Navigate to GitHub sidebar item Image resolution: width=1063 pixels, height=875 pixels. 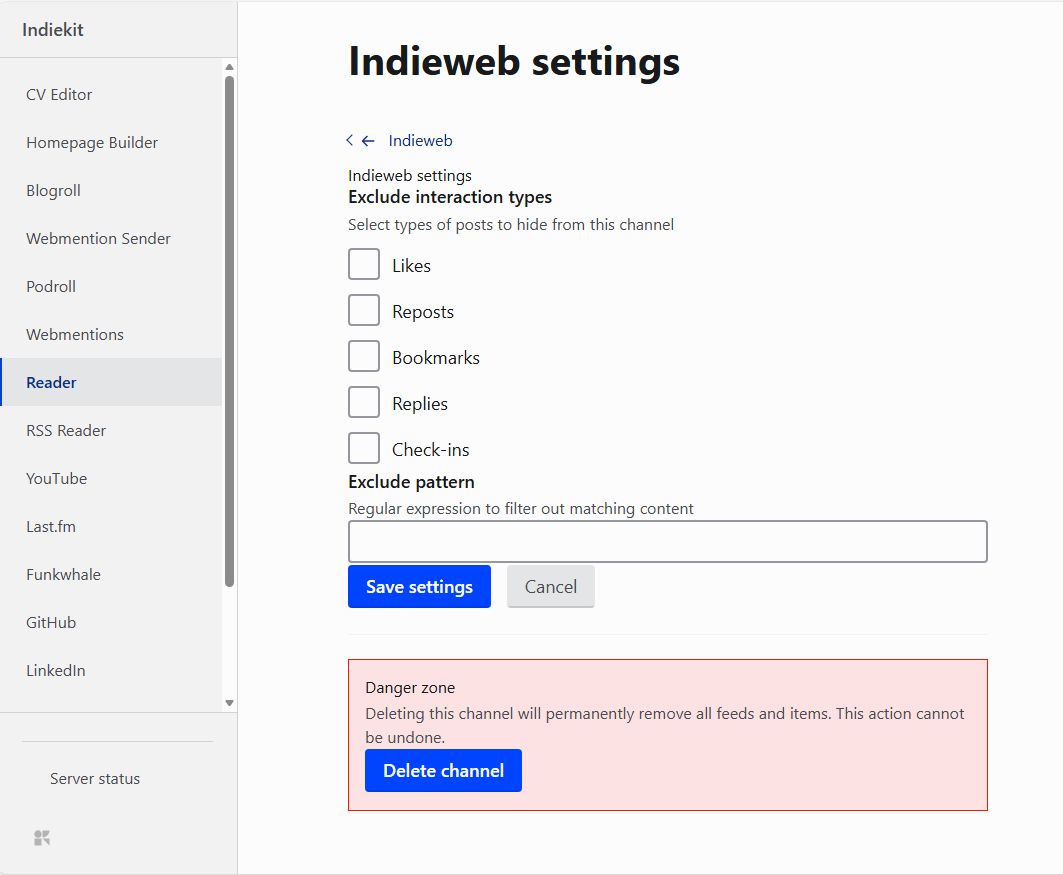(51, 623)
